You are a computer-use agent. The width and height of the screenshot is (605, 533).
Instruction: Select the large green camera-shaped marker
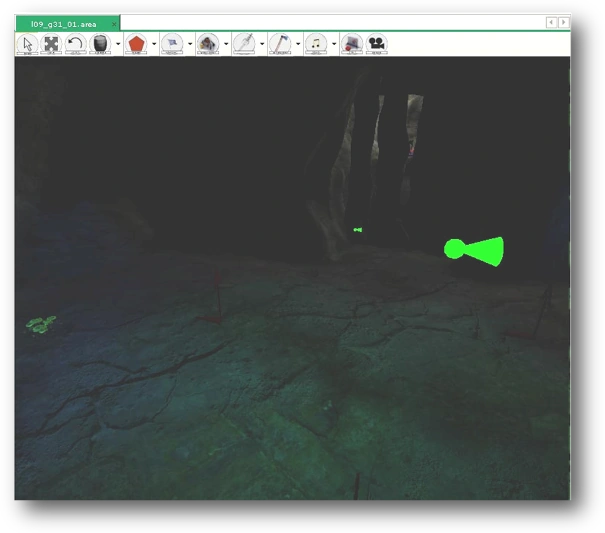click(474, 251)
